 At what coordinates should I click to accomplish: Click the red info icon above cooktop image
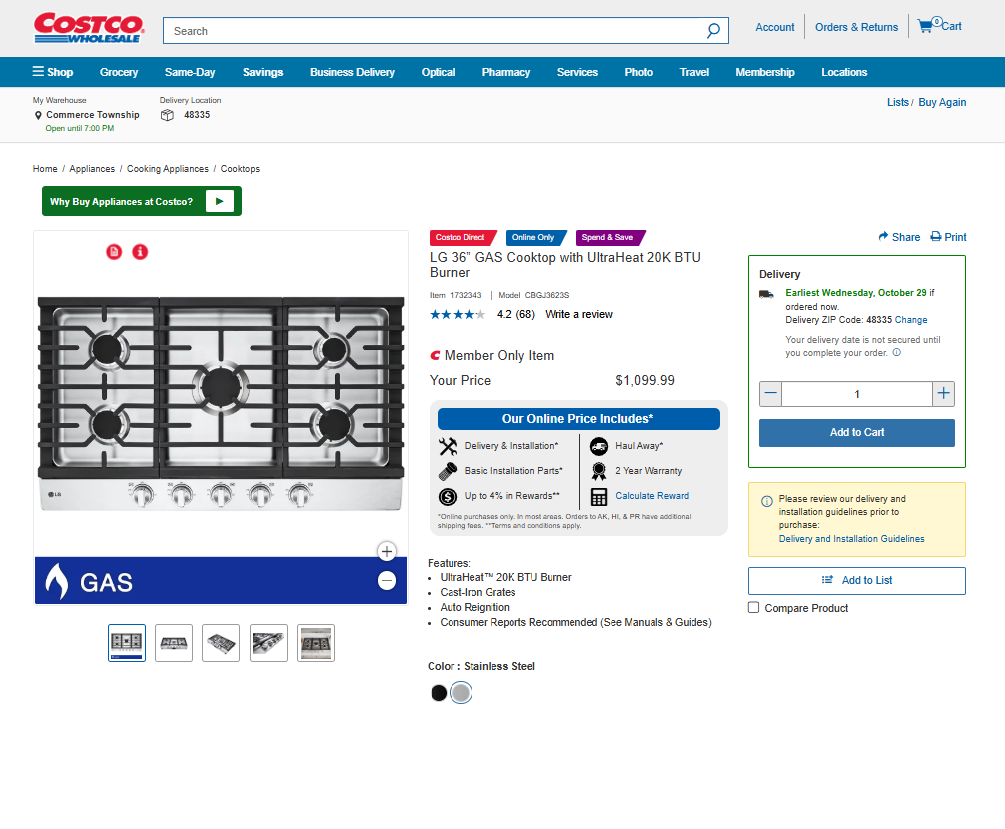pos(140,252)
